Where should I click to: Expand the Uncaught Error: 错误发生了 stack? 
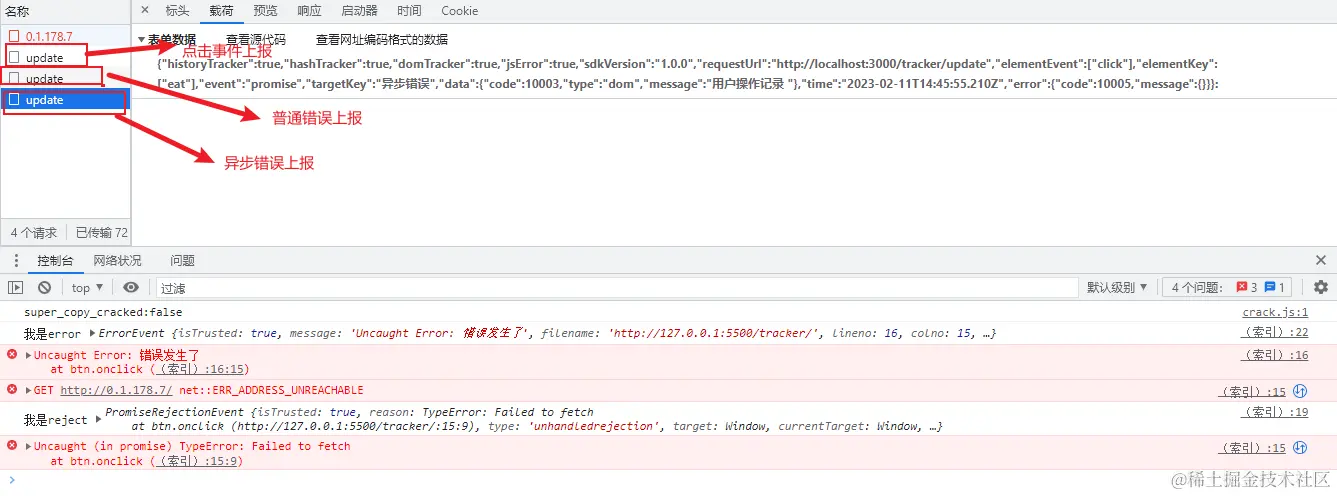pos(28,355)
